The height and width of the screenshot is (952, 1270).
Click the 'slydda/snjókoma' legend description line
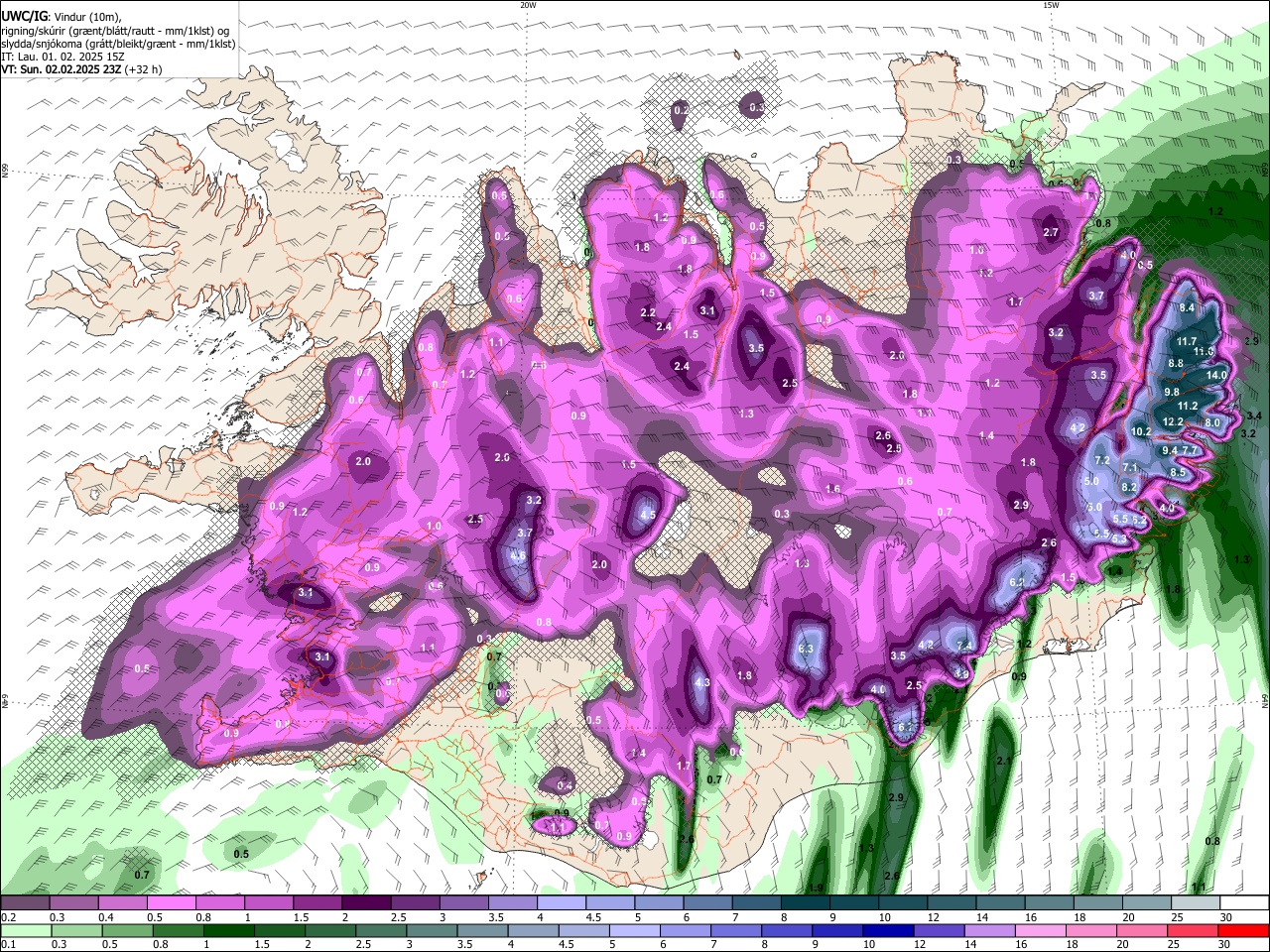point(118,44)
